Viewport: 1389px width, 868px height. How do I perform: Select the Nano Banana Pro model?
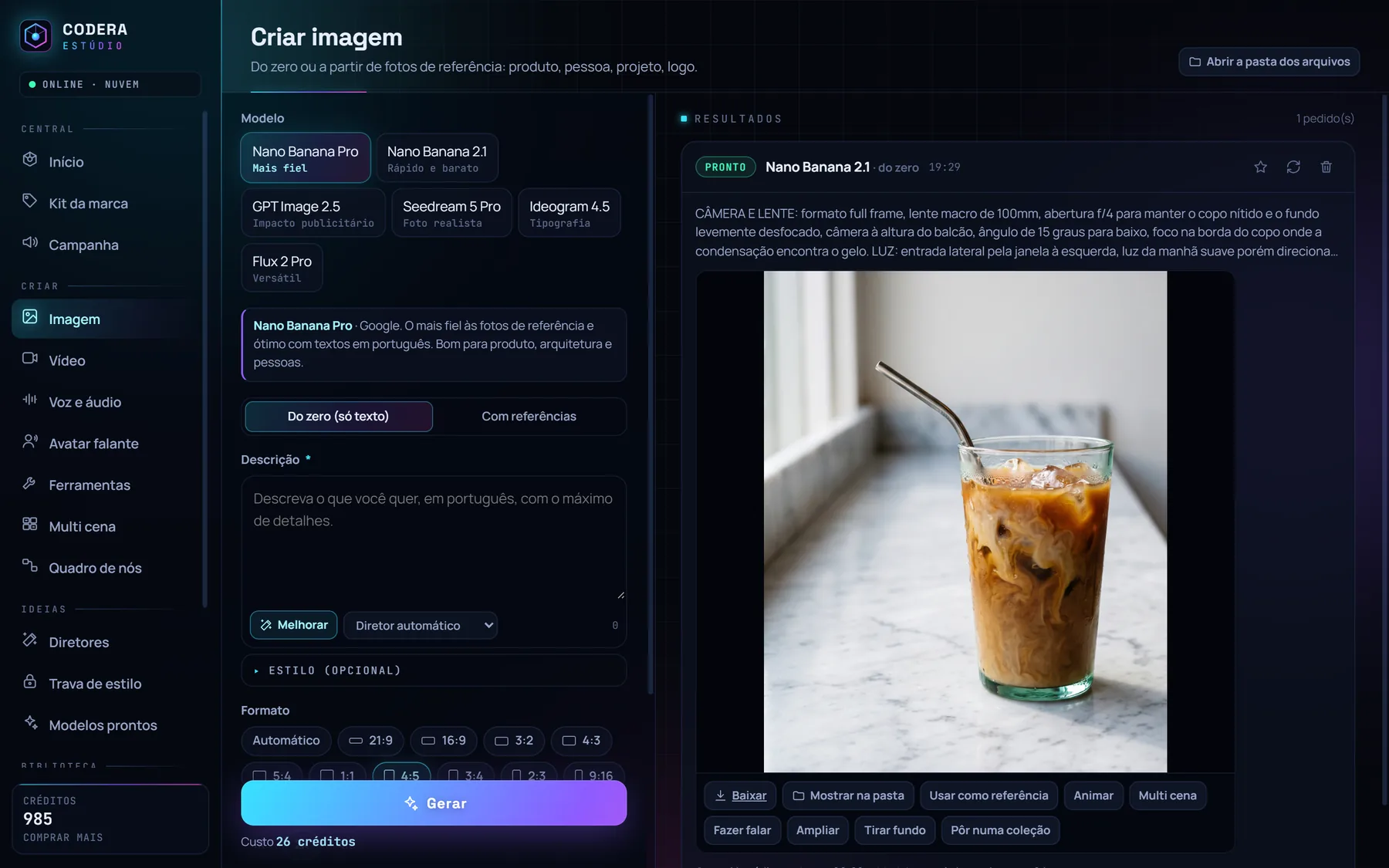tap(306, 158)
